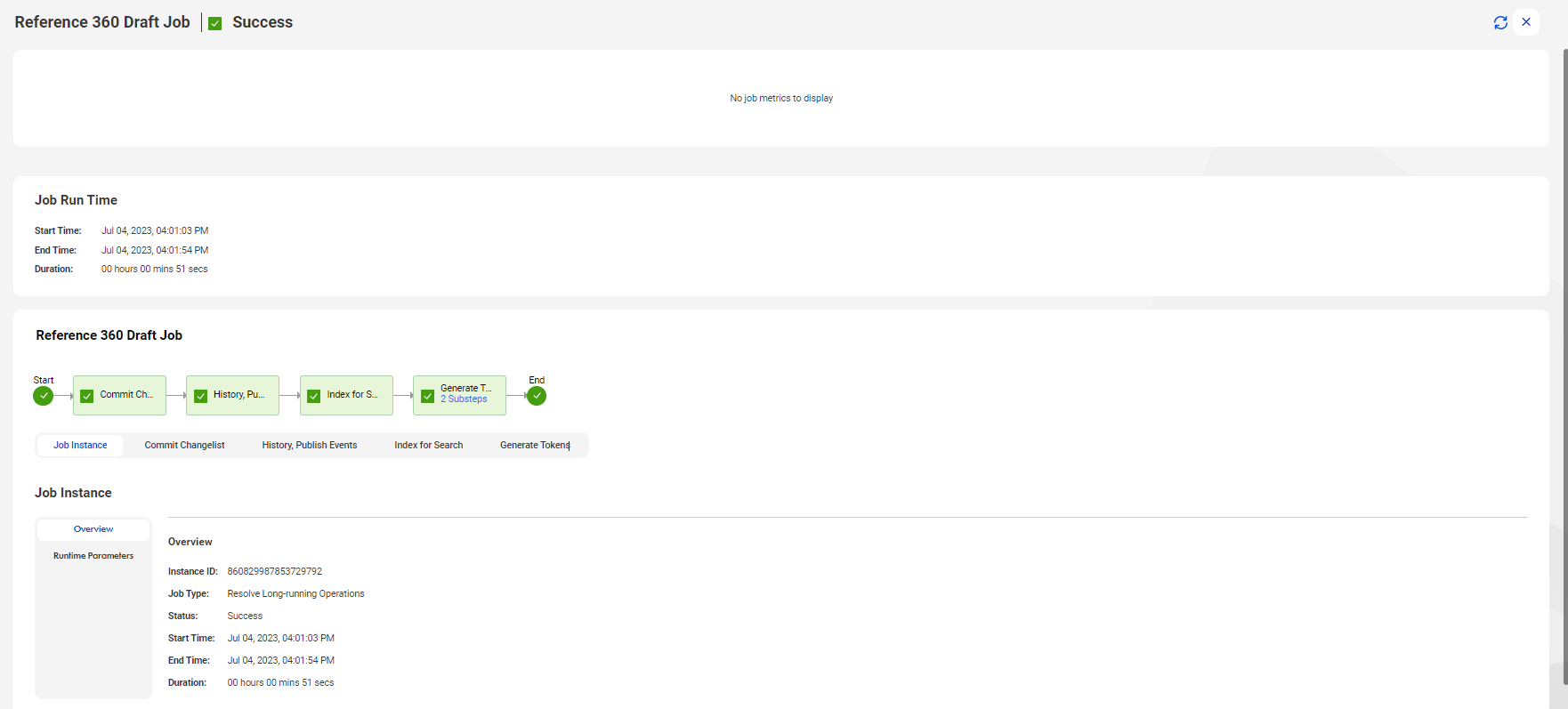Select the Overview side tab
The image size is (1568, 709).
(93, 529)
